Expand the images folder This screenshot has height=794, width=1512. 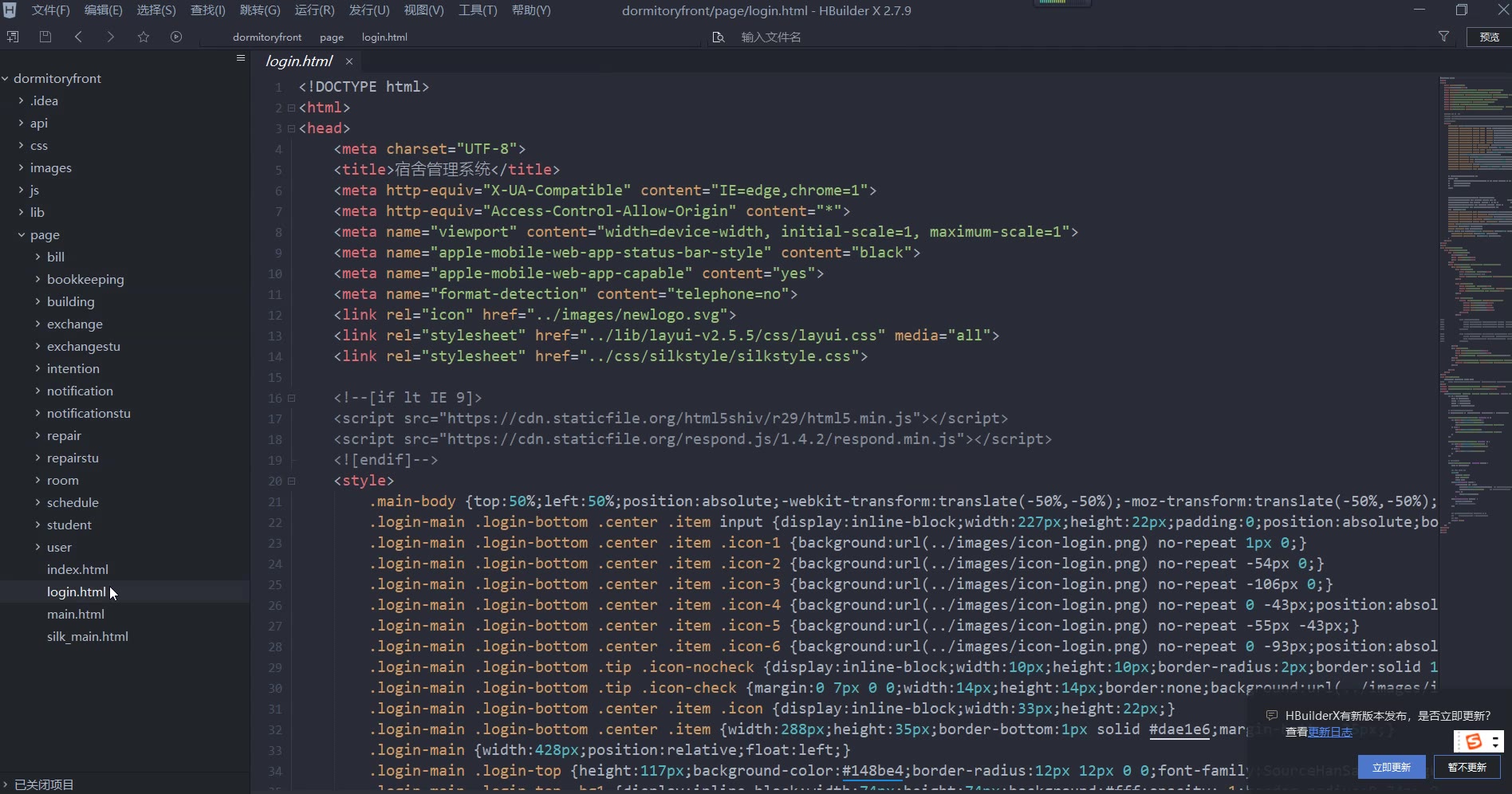coord(22,167)
